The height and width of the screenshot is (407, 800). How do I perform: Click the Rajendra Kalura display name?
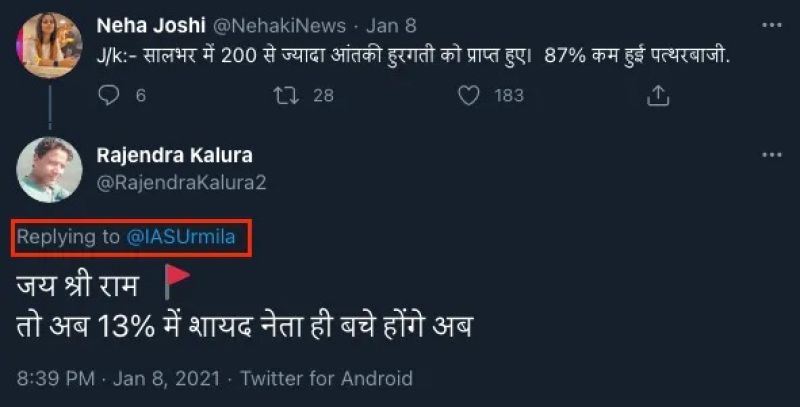click(174, 156)
